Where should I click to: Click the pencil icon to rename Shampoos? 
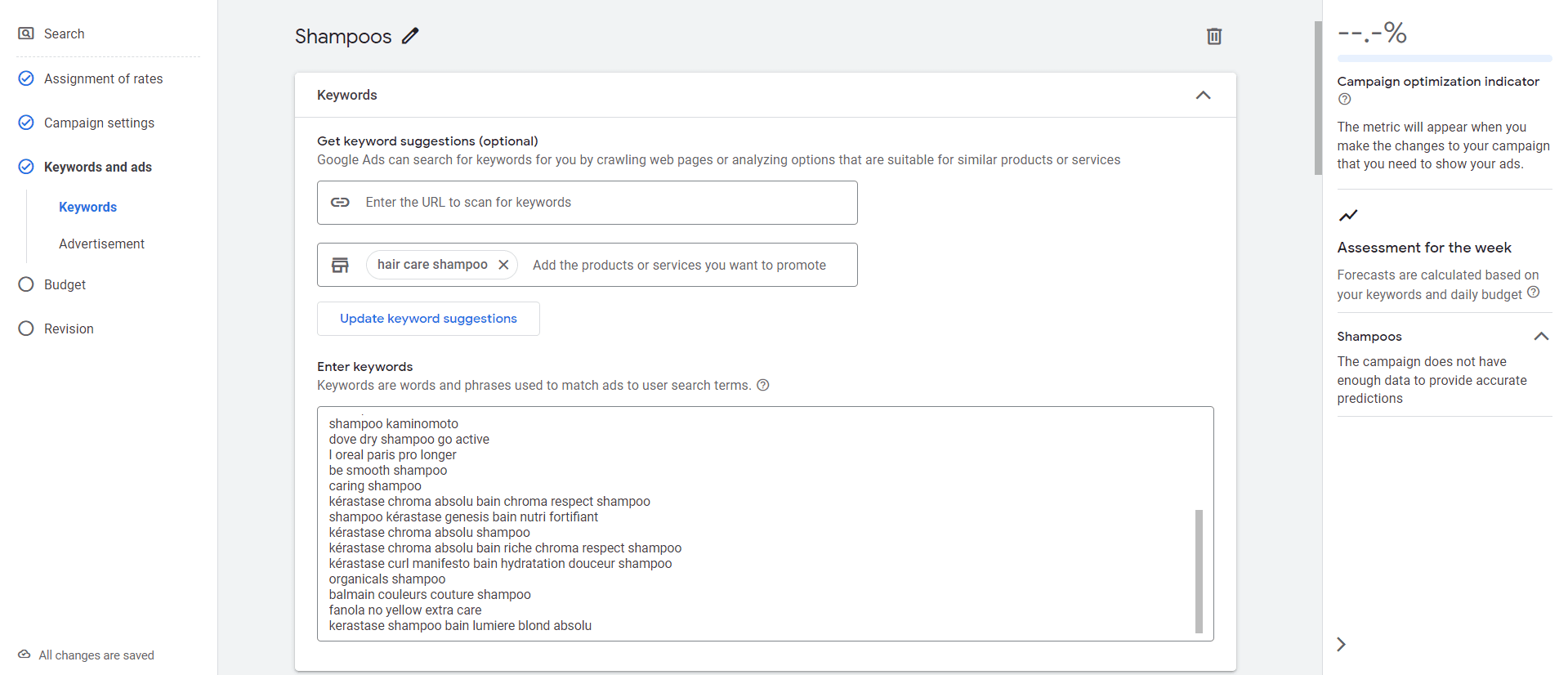[x=410, y=36]
